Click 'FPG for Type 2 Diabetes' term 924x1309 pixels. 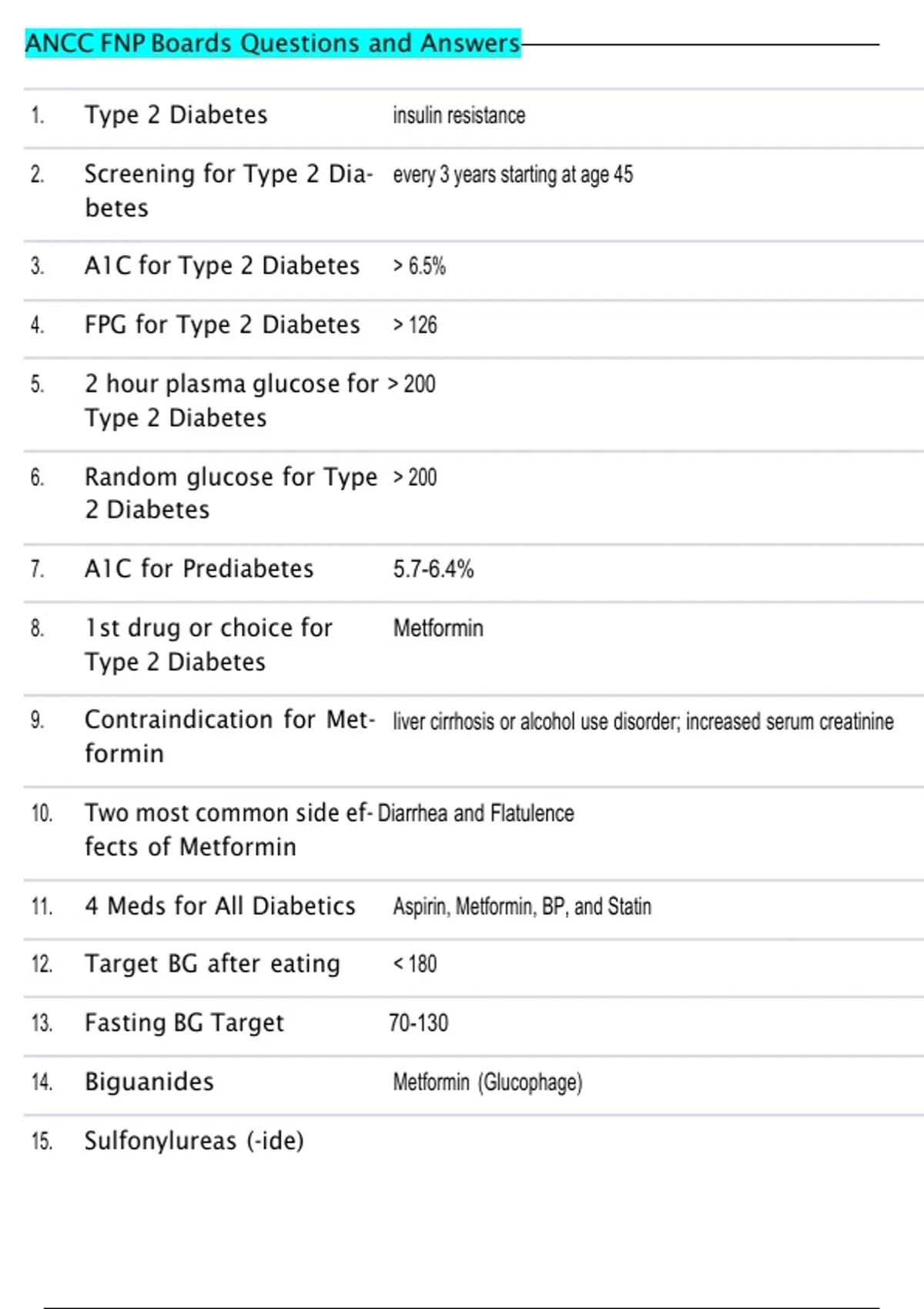pos(222,325)
